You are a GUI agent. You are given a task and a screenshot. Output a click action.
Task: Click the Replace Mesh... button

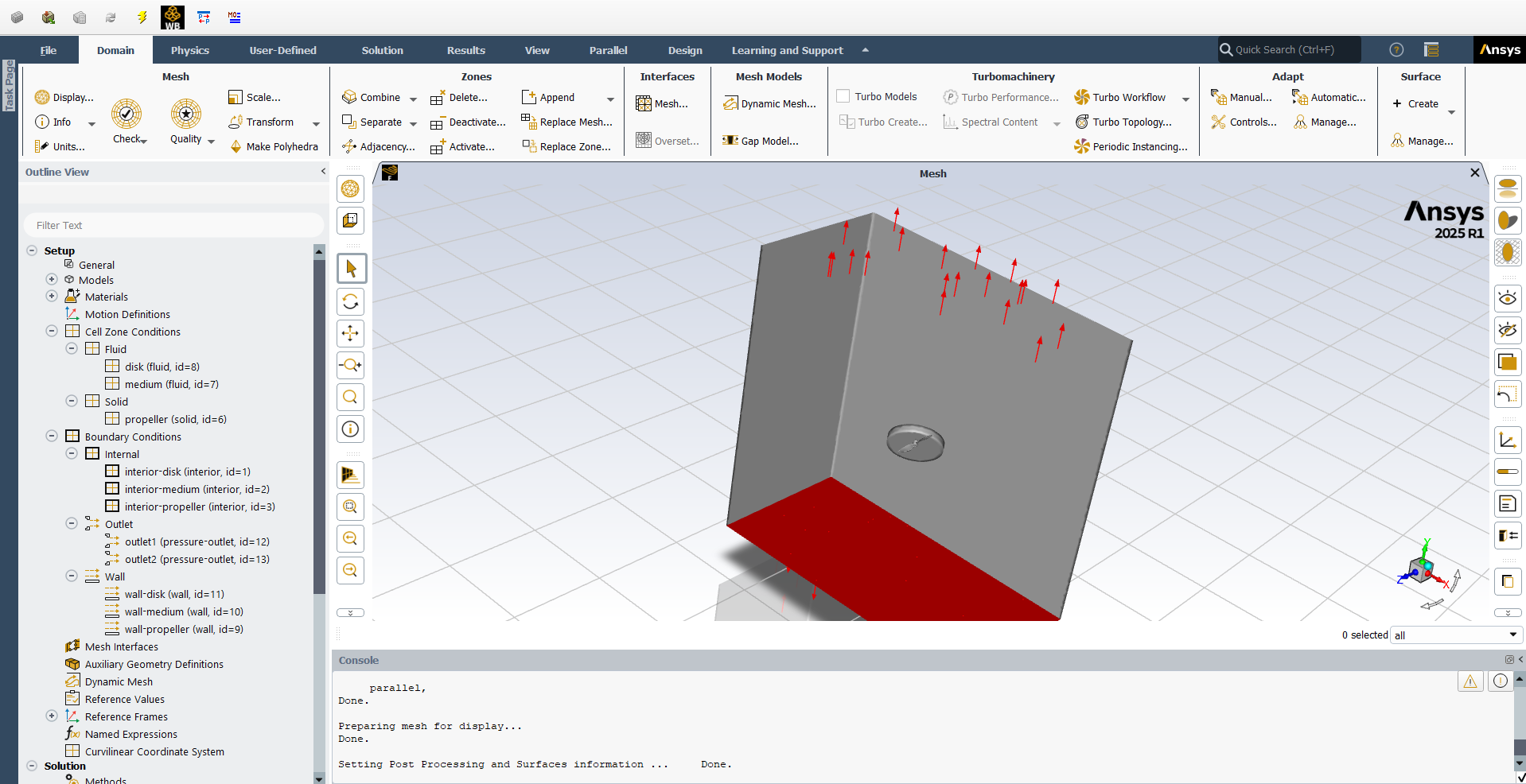(x=567, y=122)
